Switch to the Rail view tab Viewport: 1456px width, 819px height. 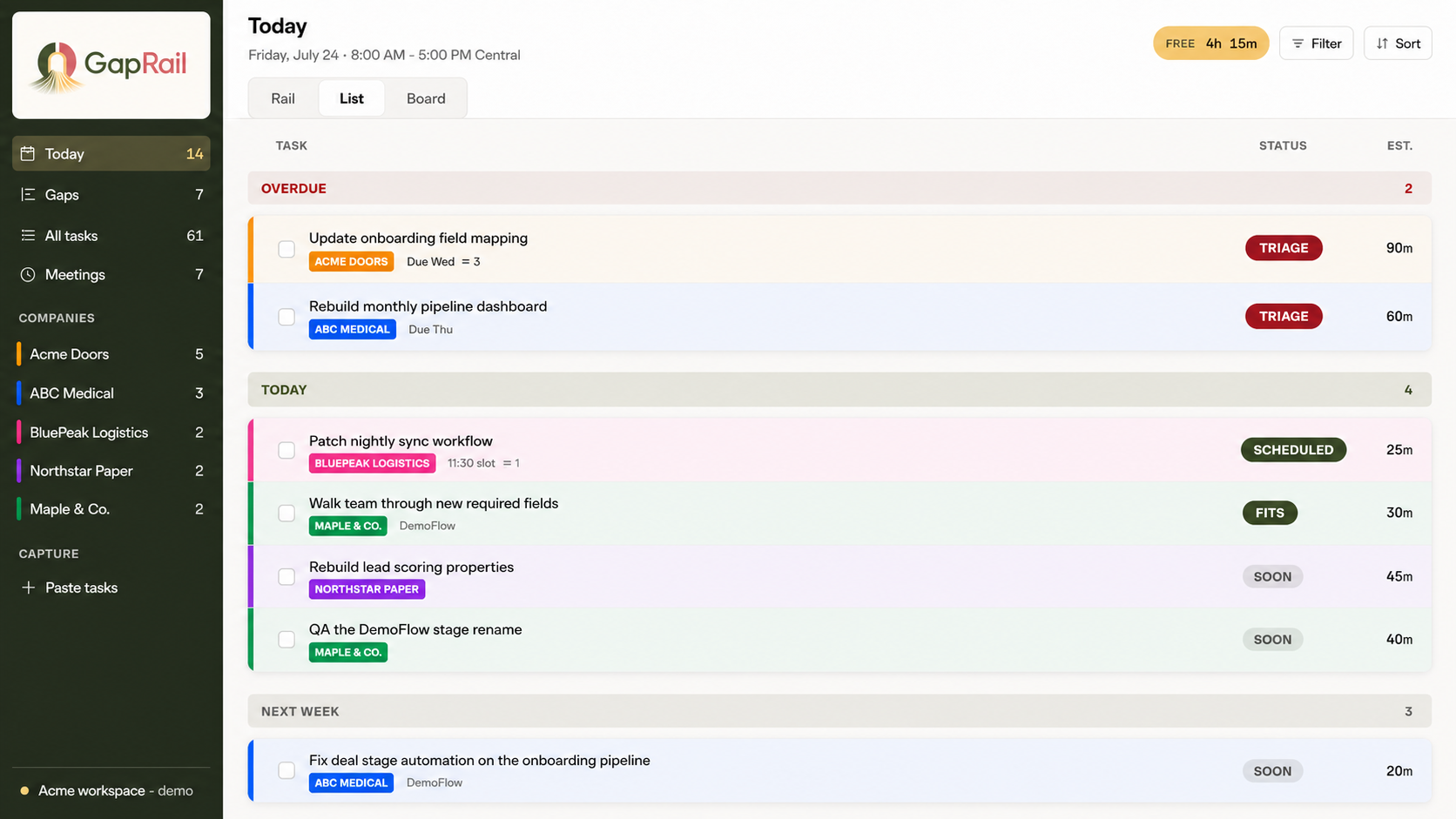click(283, 98)
